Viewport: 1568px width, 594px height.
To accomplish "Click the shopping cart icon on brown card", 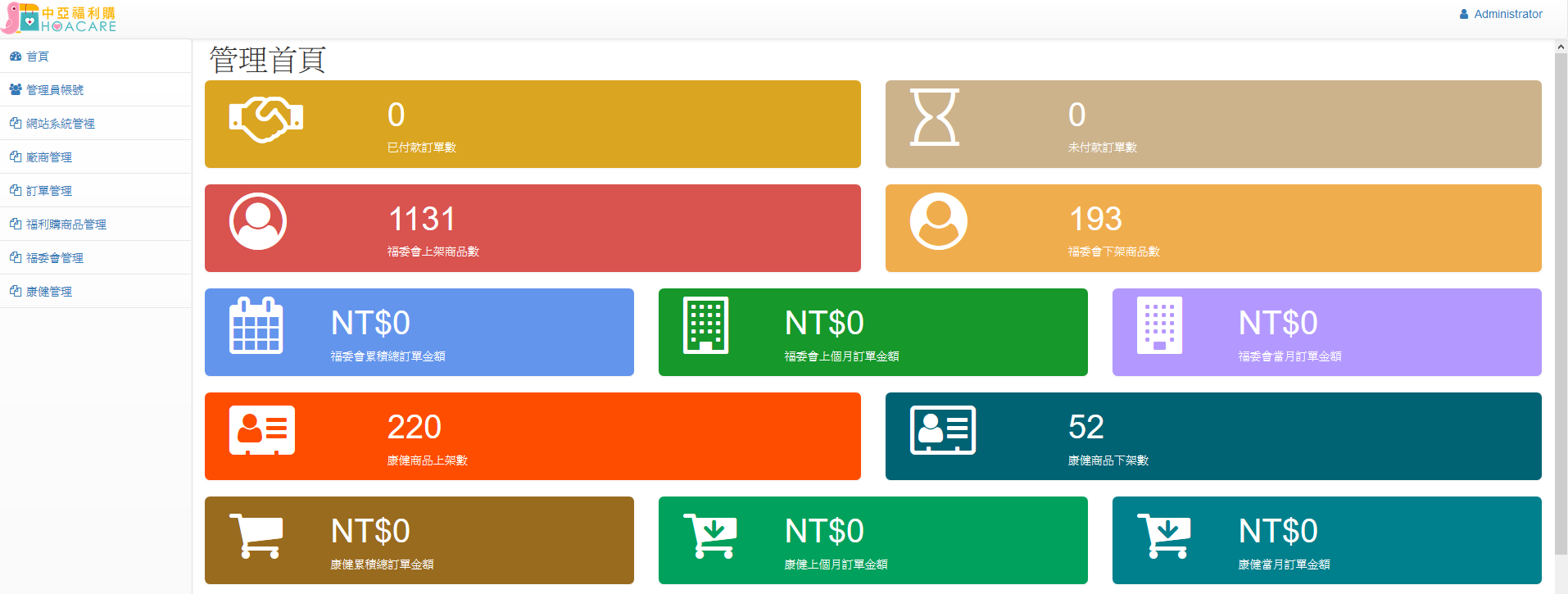I will (256, 536).
